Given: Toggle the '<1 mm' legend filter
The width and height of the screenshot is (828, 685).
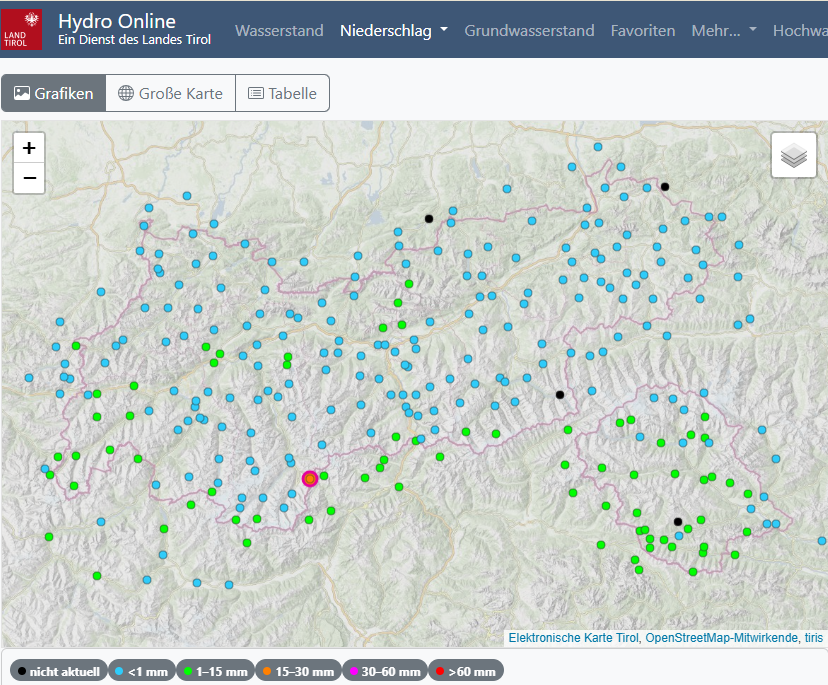Looking at the screenshot, I should [142, 671].
